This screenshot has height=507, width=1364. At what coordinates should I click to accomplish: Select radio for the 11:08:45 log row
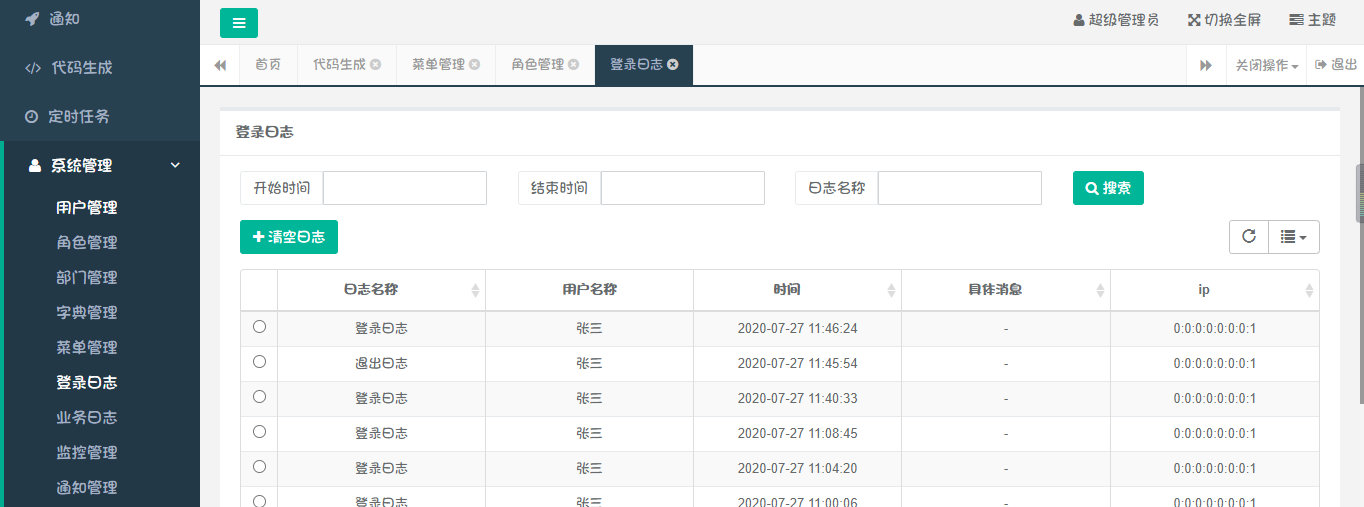pos(259,431)
